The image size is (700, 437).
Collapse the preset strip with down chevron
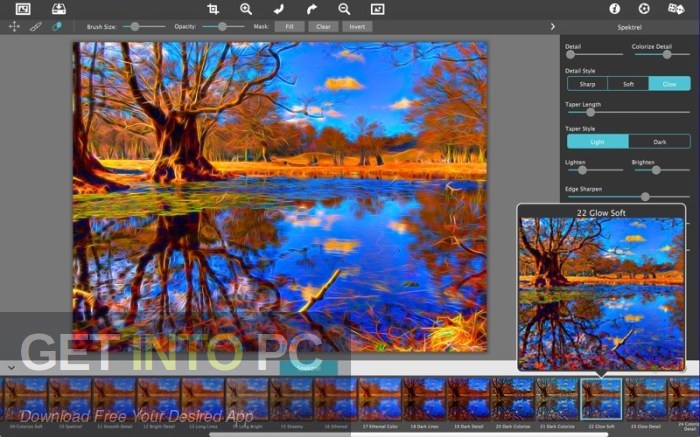click(12, 368)
